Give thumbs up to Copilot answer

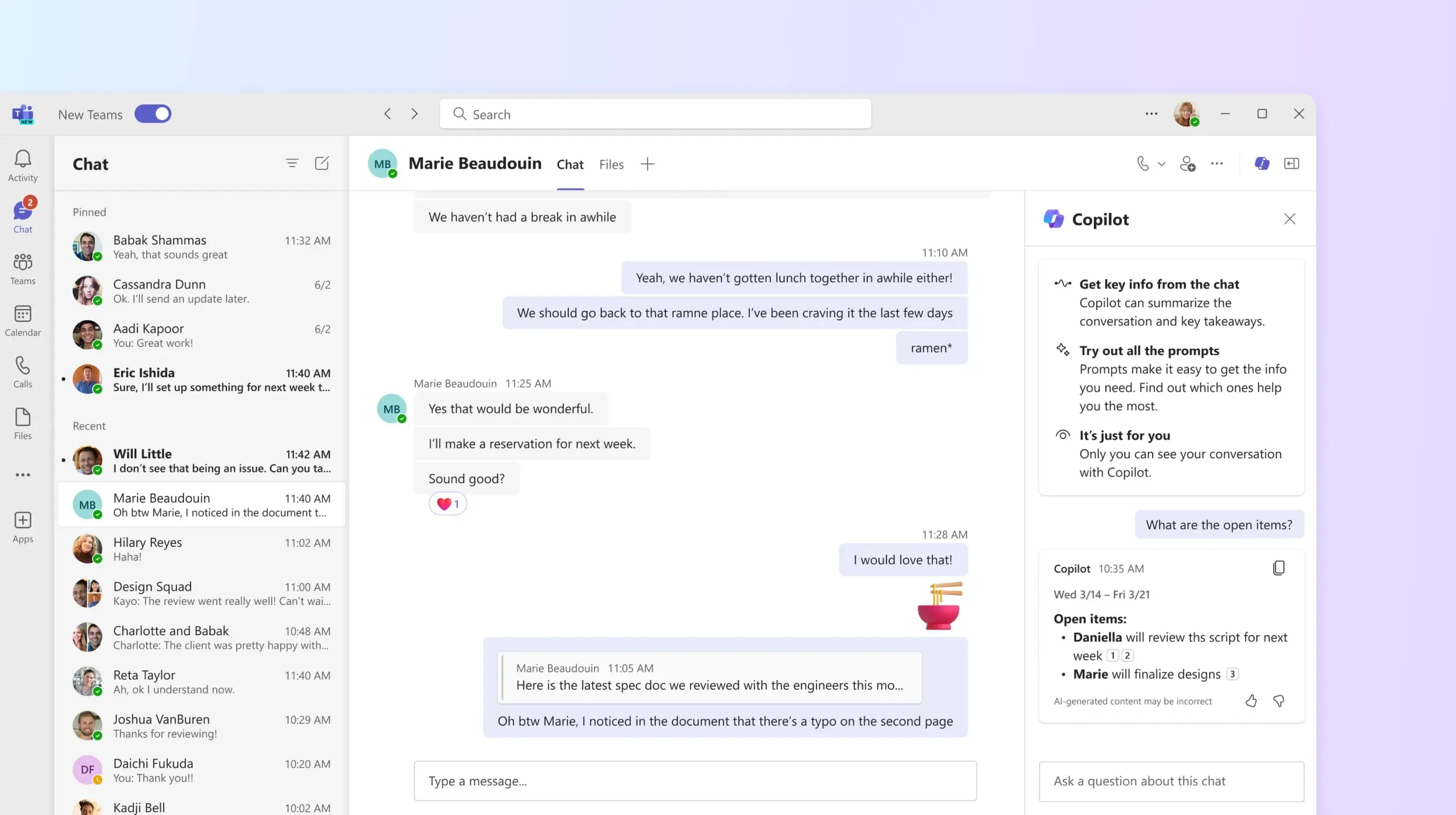coord(1250,701)
